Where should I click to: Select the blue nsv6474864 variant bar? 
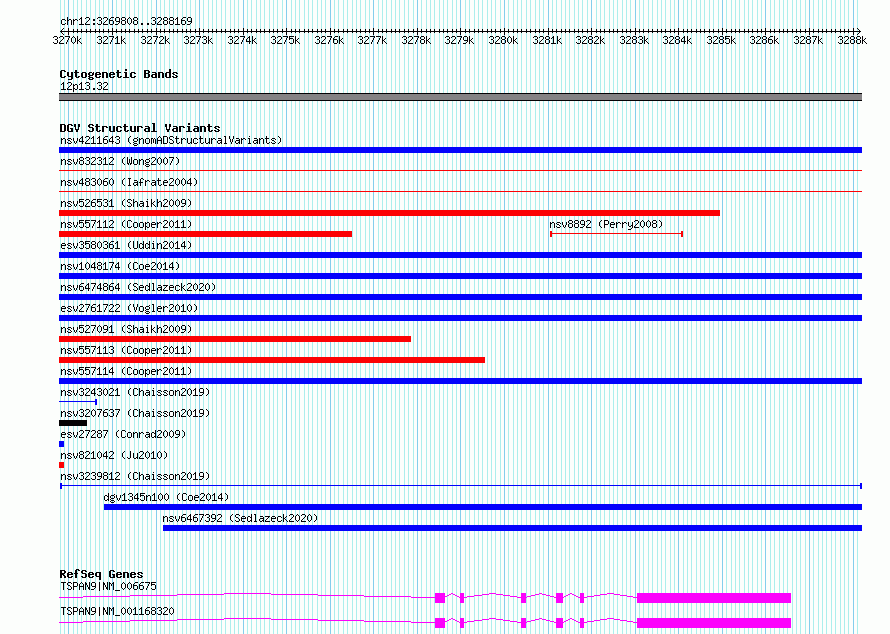point(460,297)
